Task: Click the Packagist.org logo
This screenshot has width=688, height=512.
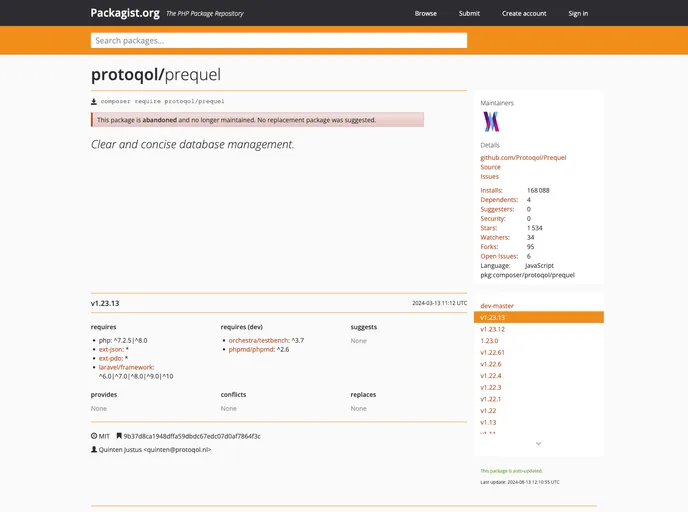Action: 125,13
